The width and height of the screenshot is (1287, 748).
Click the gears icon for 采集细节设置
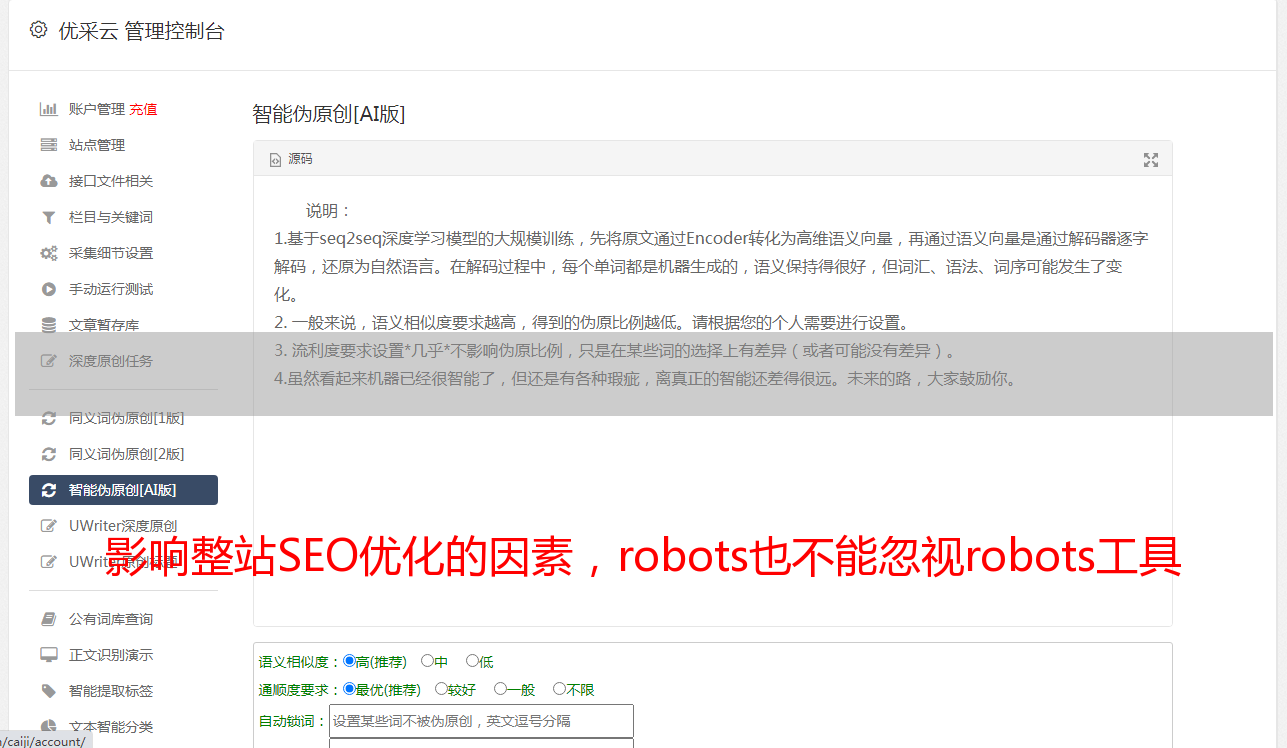[48, 253]
